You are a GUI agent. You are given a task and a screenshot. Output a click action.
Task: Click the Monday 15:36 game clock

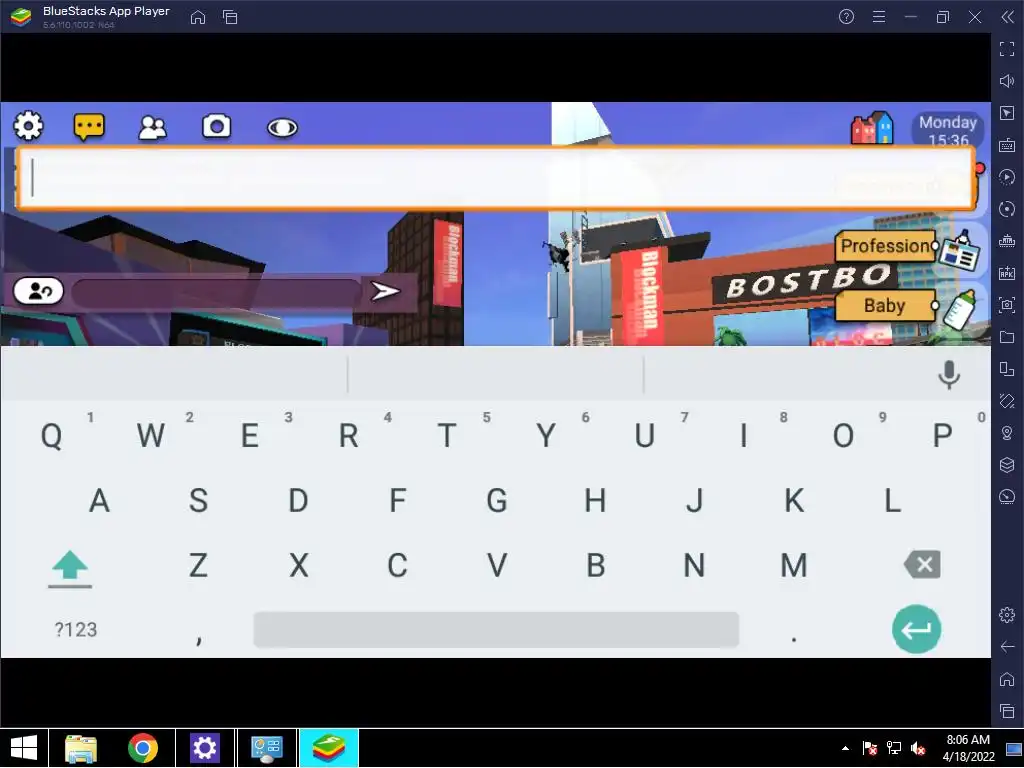click(948, 130)
